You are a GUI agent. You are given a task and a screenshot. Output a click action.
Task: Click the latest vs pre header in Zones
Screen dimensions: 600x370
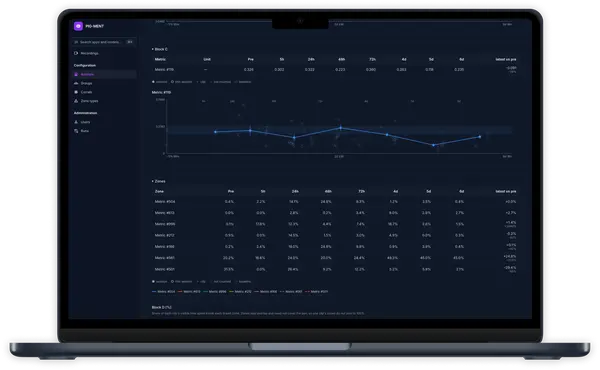(505, 191)
